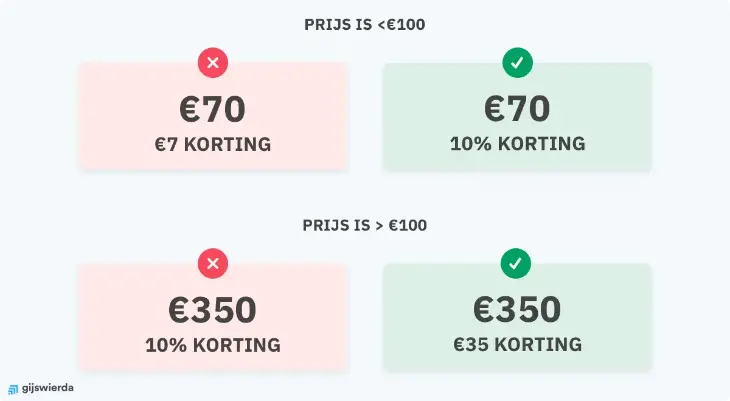Screen dimensions: 730x401
Task: Click "10% KORTING" in the green card
Action: click(x=517, y=144)
